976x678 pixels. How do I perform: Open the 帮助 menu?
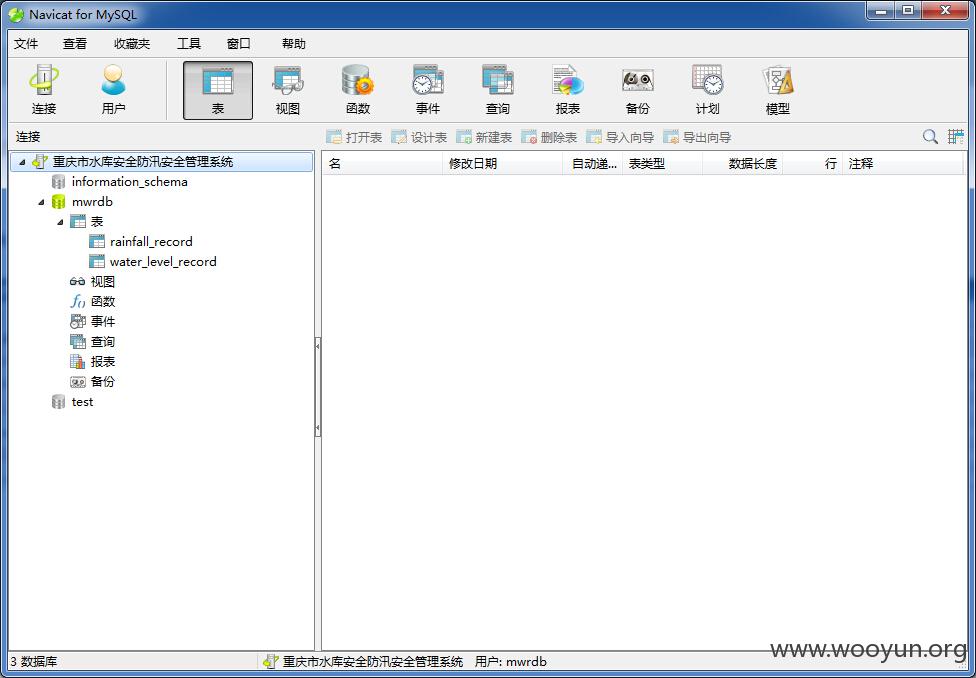tap(294, 44)
